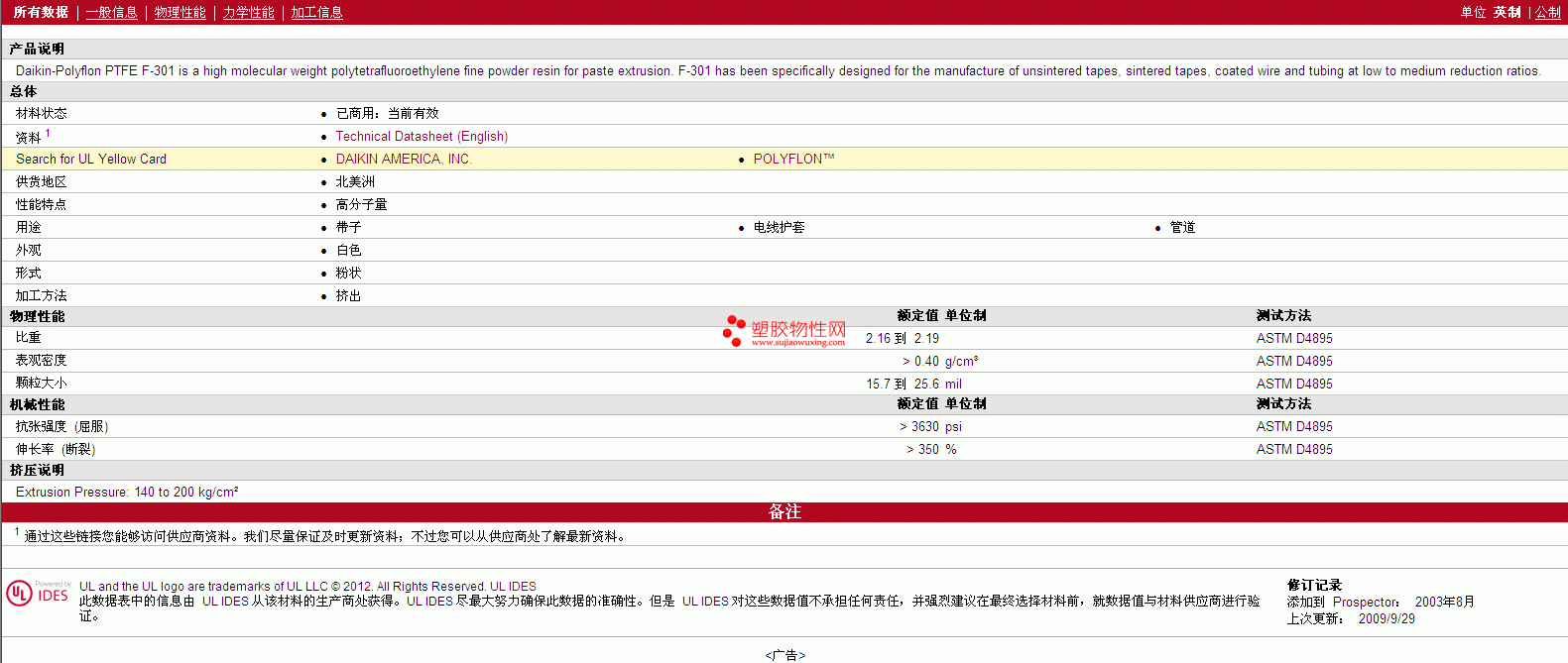This screenshot has width=1568, height=663.
Task: Click the 管道 usage entry
Action: coord(1182,227)
